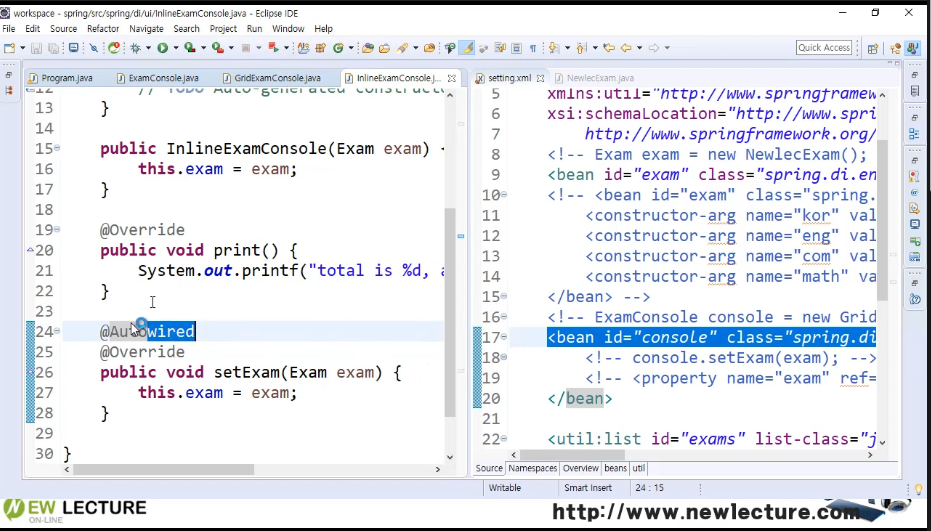The image size is (931, 531).
Task: Click the Back navigation yellow arrow
Action: (626, 48)
